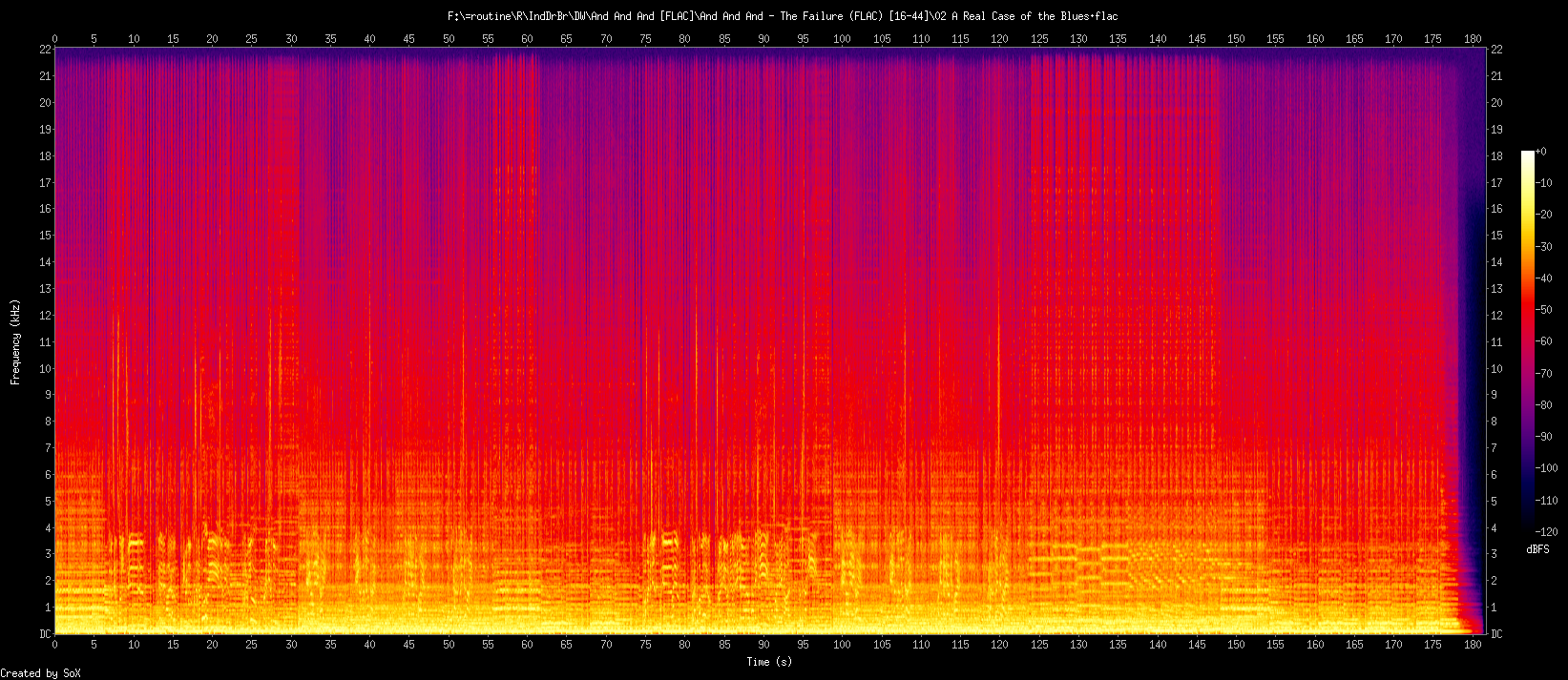Click "9" on the left frequency axis
1568x680 pixels.
pos(47,395)
